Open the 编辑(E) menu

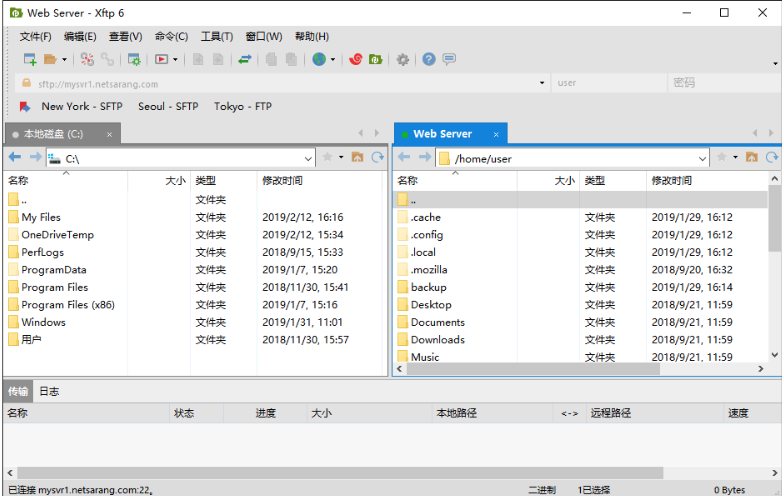point(80,36)
